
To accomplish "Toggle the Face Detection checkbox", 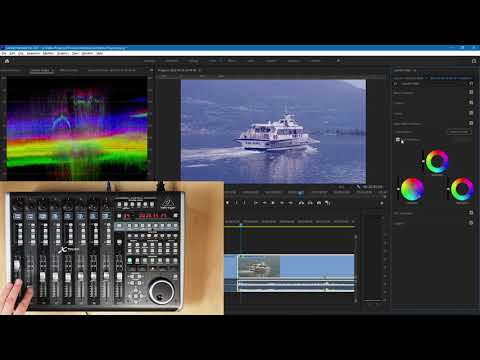I will [398, 140].
